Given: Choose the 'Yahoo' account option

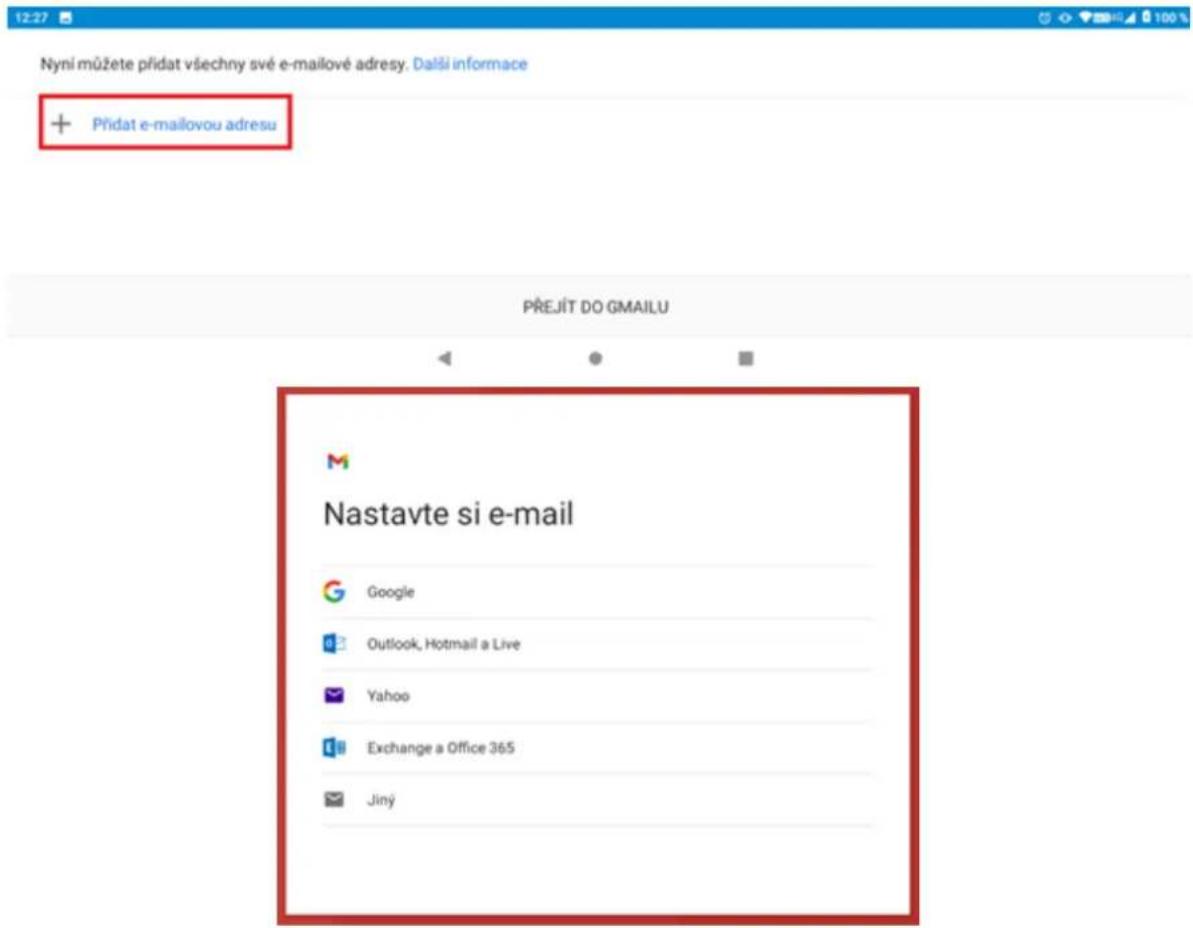Looking at the screenshot, I should pos(597,696).
